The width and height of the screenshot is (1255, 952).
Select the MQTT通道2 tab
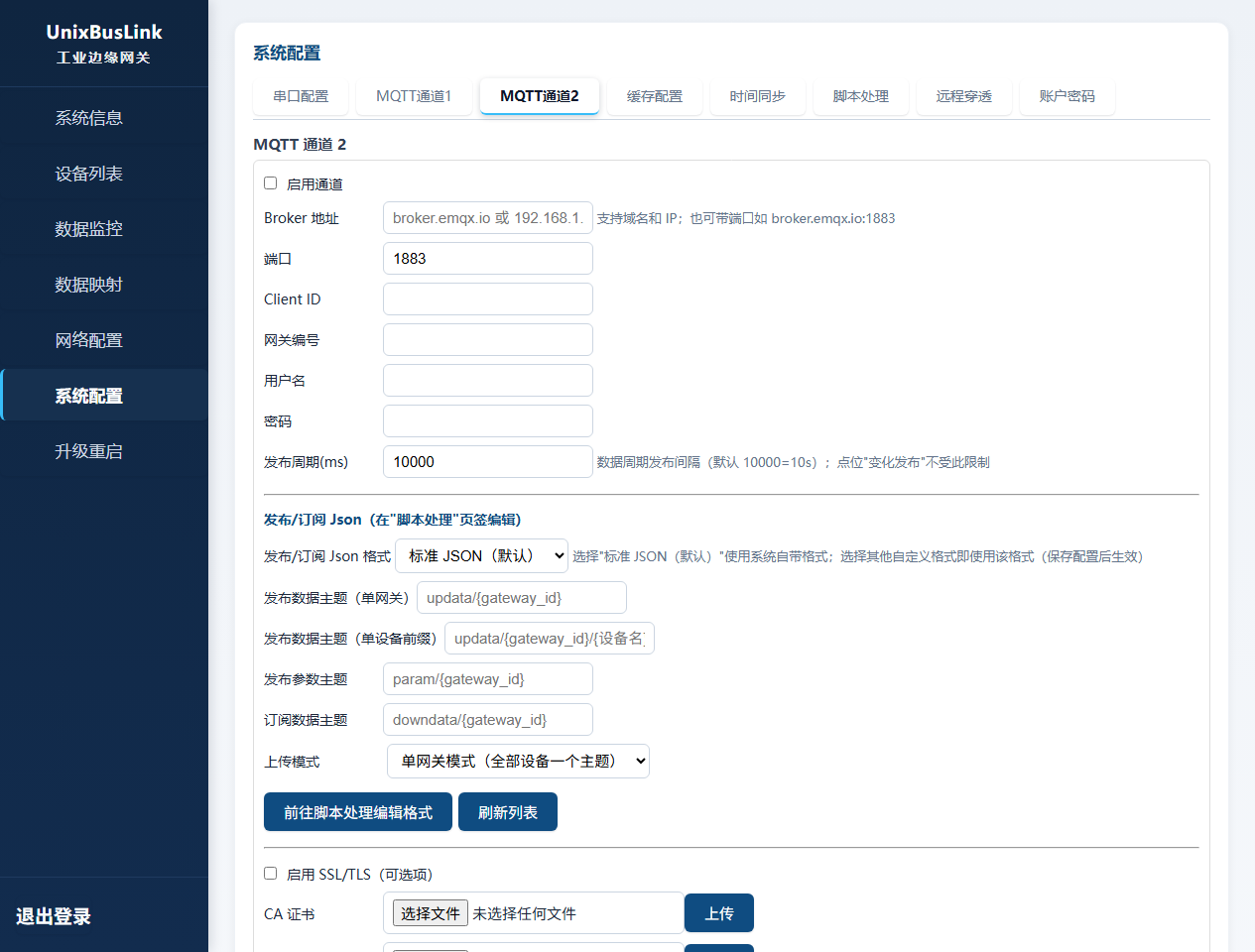pyautogui.click(x=540, y=96)
